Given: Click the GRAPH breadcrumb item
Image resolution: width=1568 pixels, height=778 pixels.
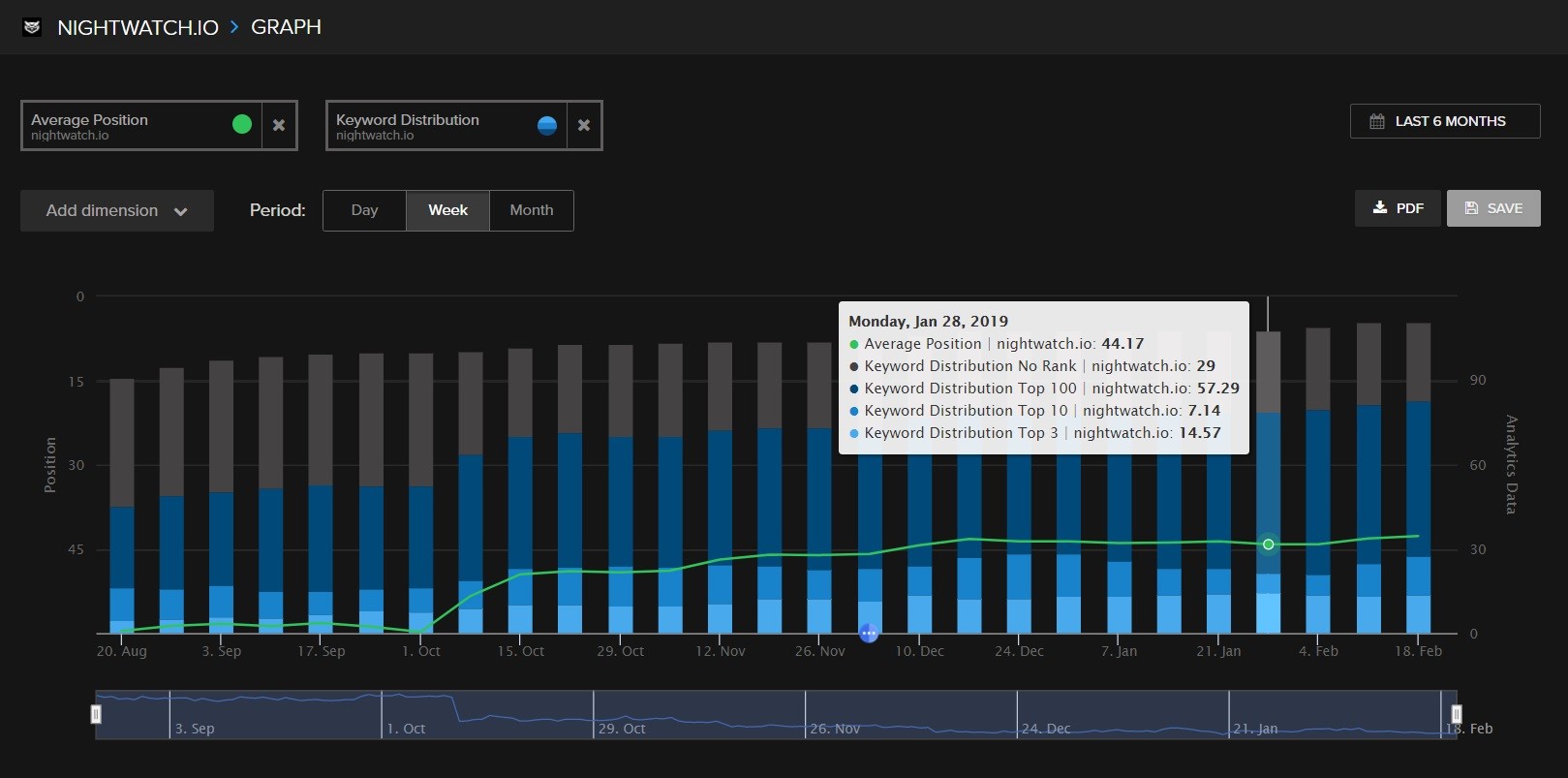Looking at the screenshot, I should pos(286,27).
